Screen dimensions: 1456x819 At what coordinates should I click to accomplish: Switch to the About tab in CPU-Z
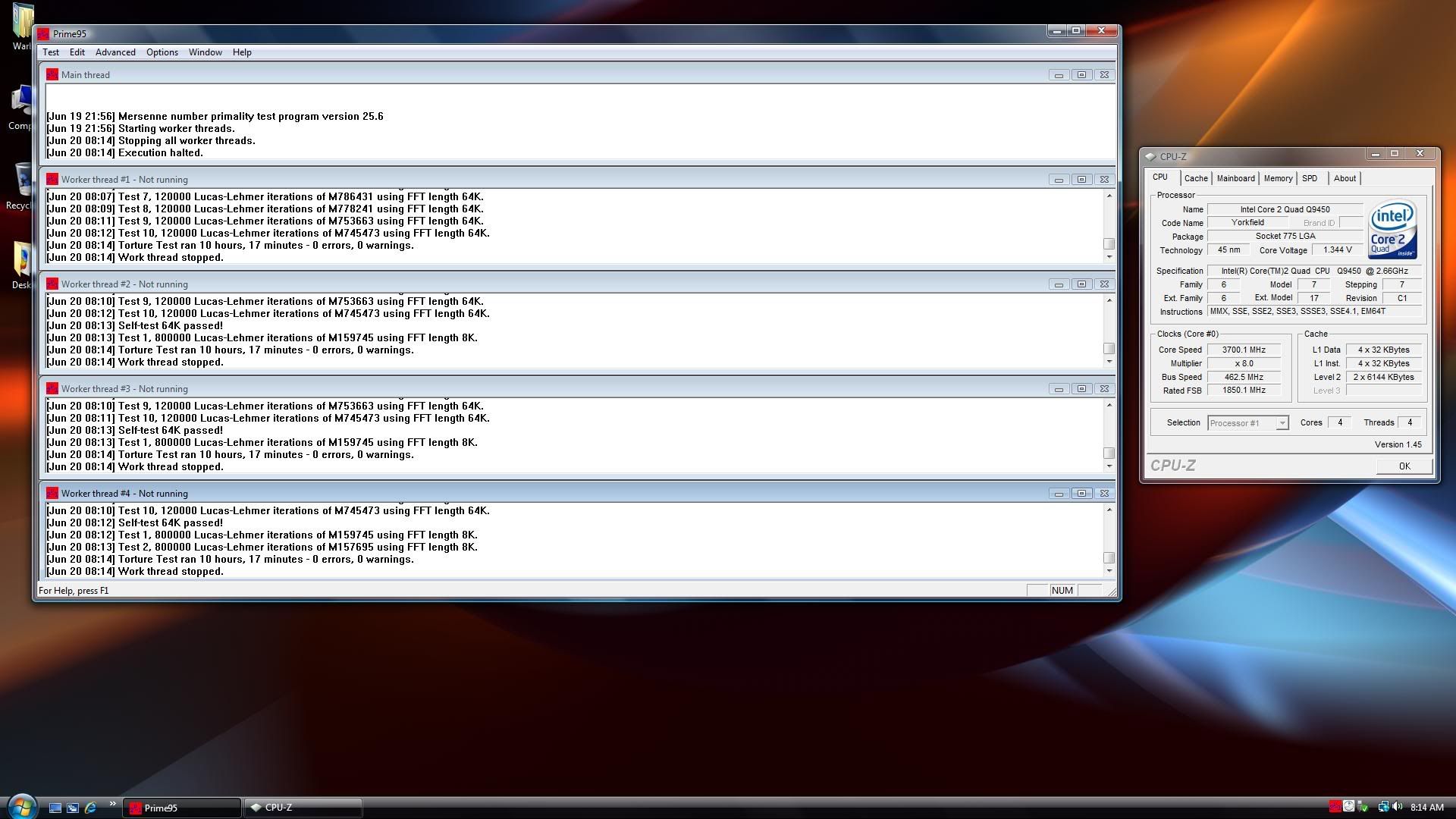coord(1345,178)
